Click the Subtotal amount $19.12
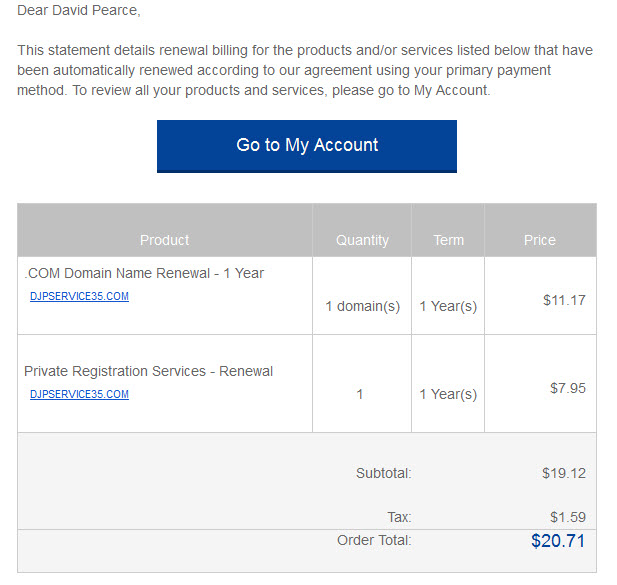617x585 pixels. click(x=564, y=473)
